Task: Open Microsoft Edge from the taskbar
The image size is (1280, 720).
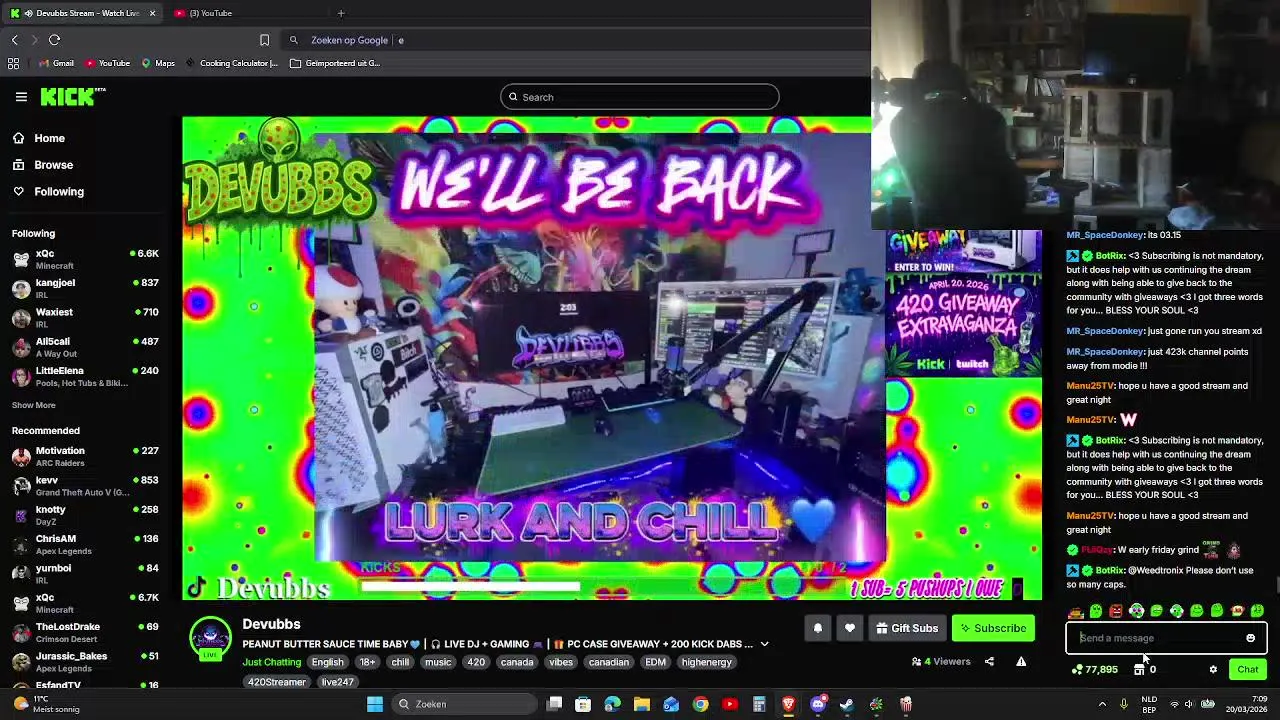Action: click(613, 704)
